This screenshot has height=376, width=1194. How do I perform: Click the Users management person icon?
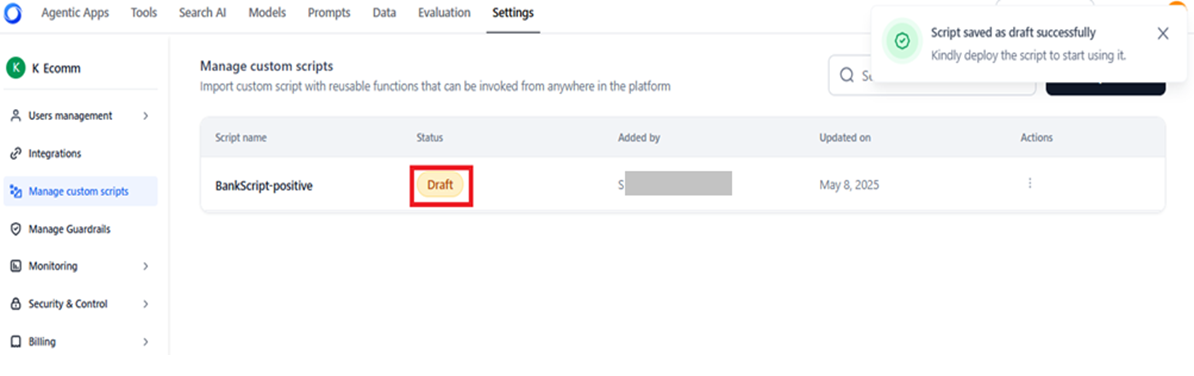[15, 116]
